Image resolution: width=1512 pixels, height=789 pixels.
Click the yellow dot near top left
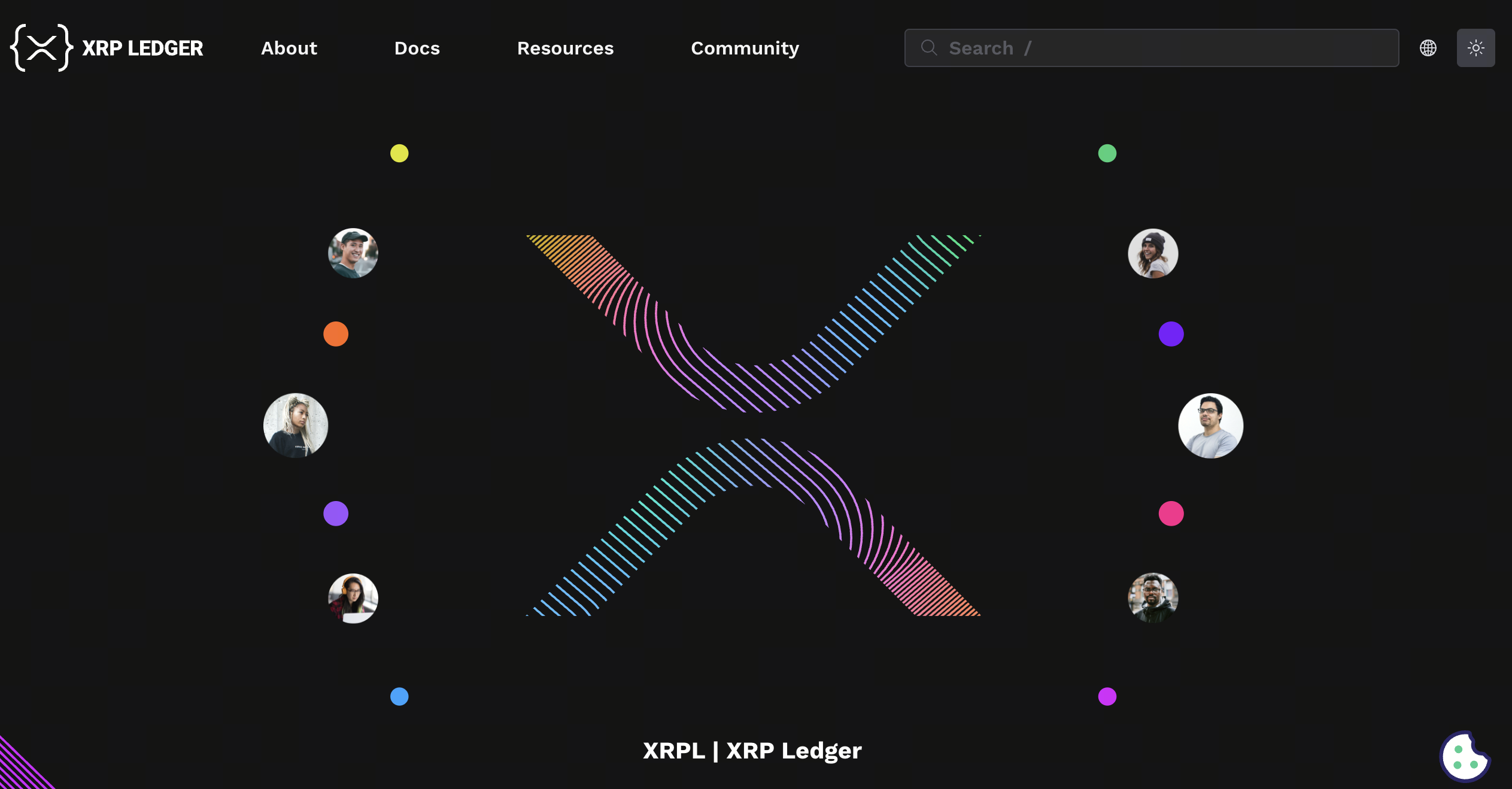[x=399, y=153]
